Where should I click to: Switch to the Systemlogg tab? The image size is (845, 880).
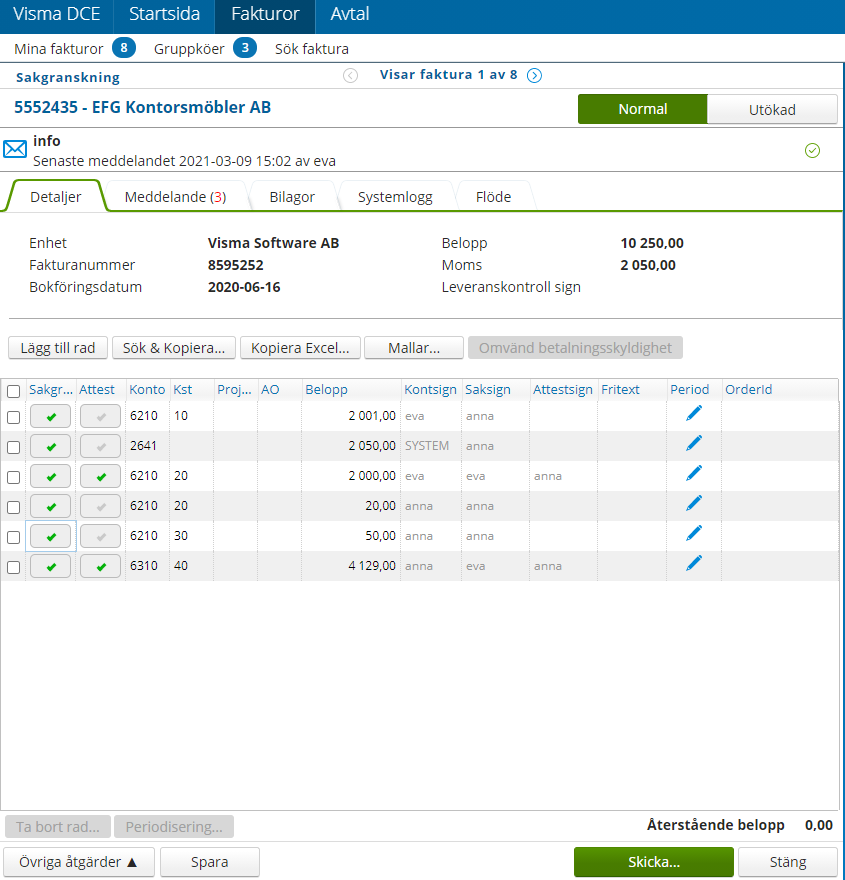pos(395,197)
